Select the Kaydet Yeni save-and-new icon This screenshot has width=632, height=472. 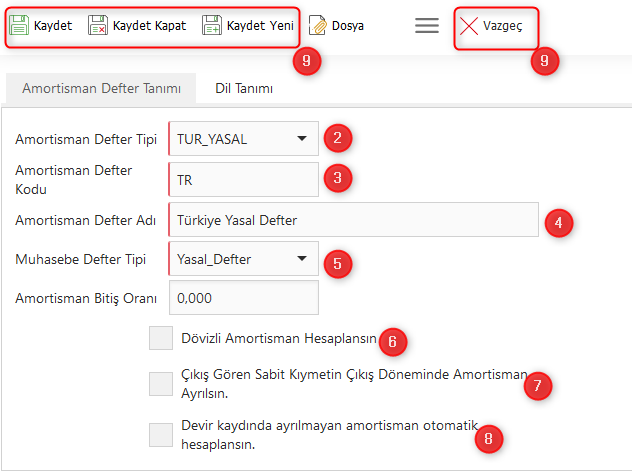click(x=212, y=26)
